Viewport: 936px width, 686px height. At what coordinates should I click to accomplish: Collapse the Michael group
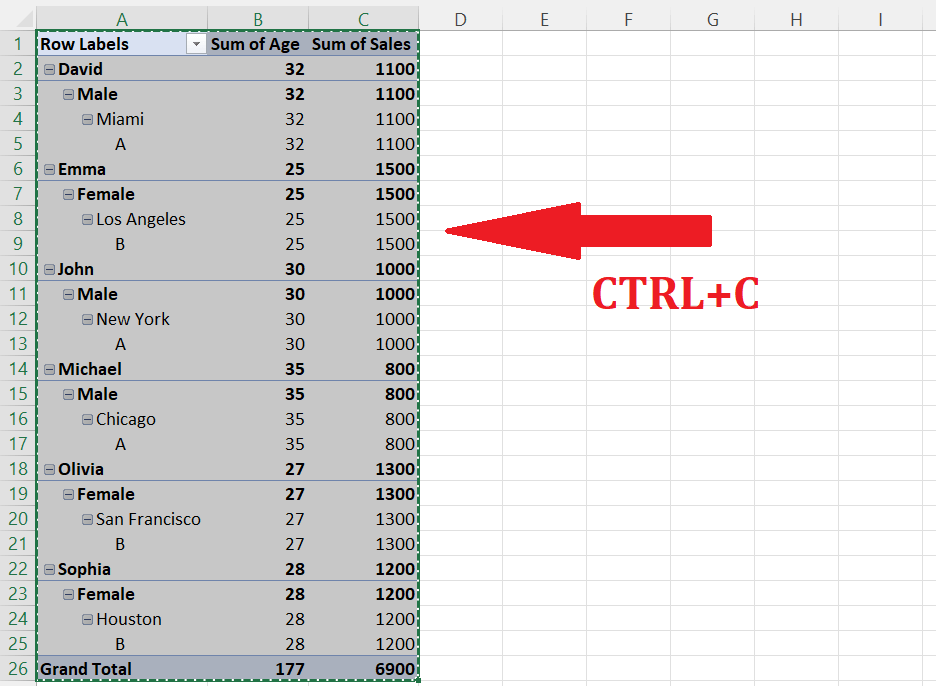pyautogui.click(x=49, y=368)
